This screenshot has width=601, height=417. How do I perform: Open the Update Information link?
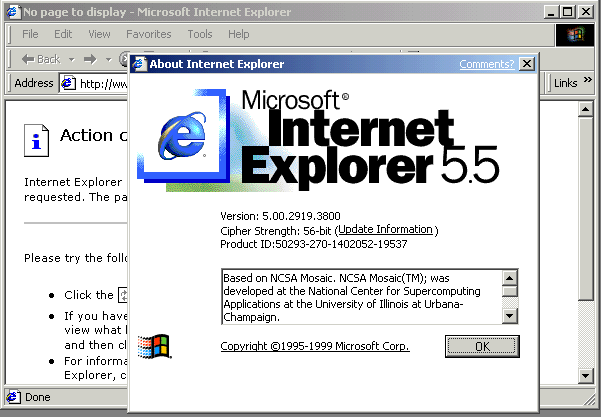[x=386, y=229]
